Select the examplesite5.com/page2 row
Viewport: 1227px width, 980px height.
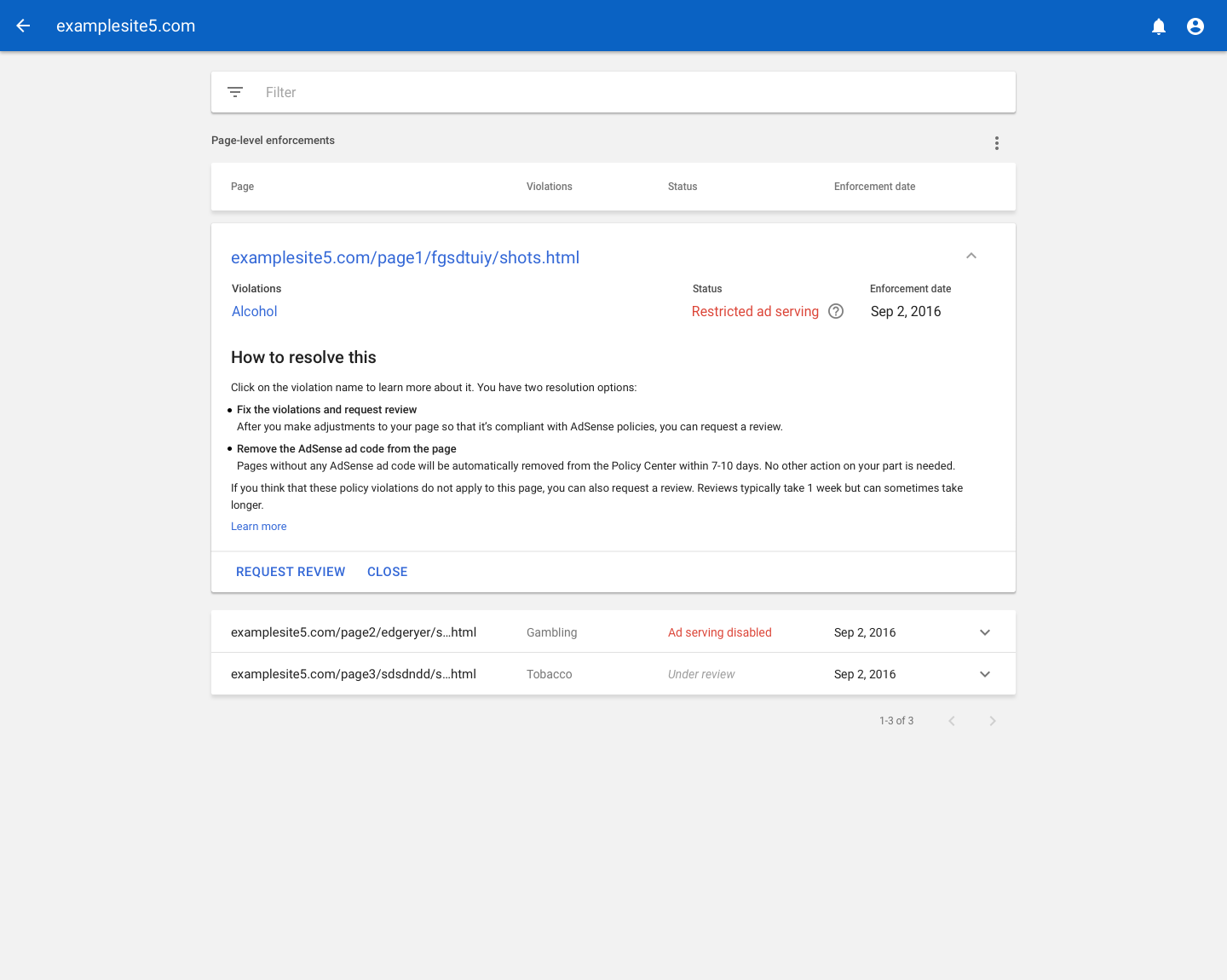pos(354,632)
